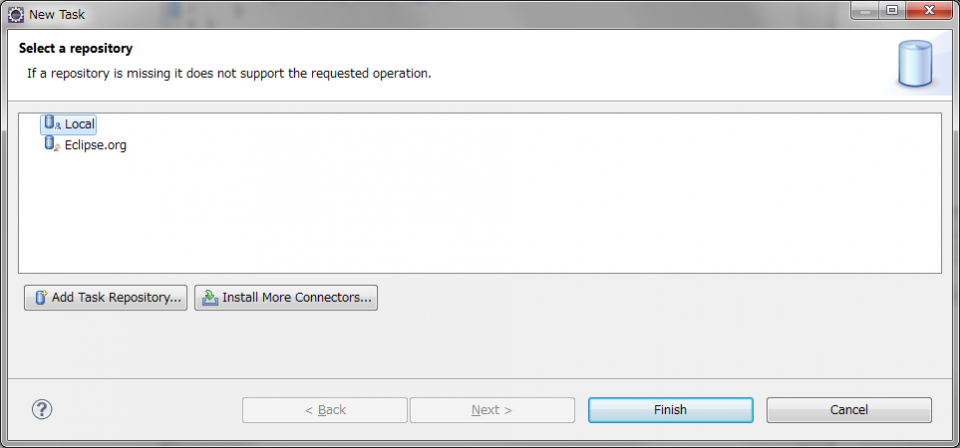Click the Eclipse icon in the title bar
Image resolution: width=960 pixels, height=448 pixels.
click(x=16, y=15)
